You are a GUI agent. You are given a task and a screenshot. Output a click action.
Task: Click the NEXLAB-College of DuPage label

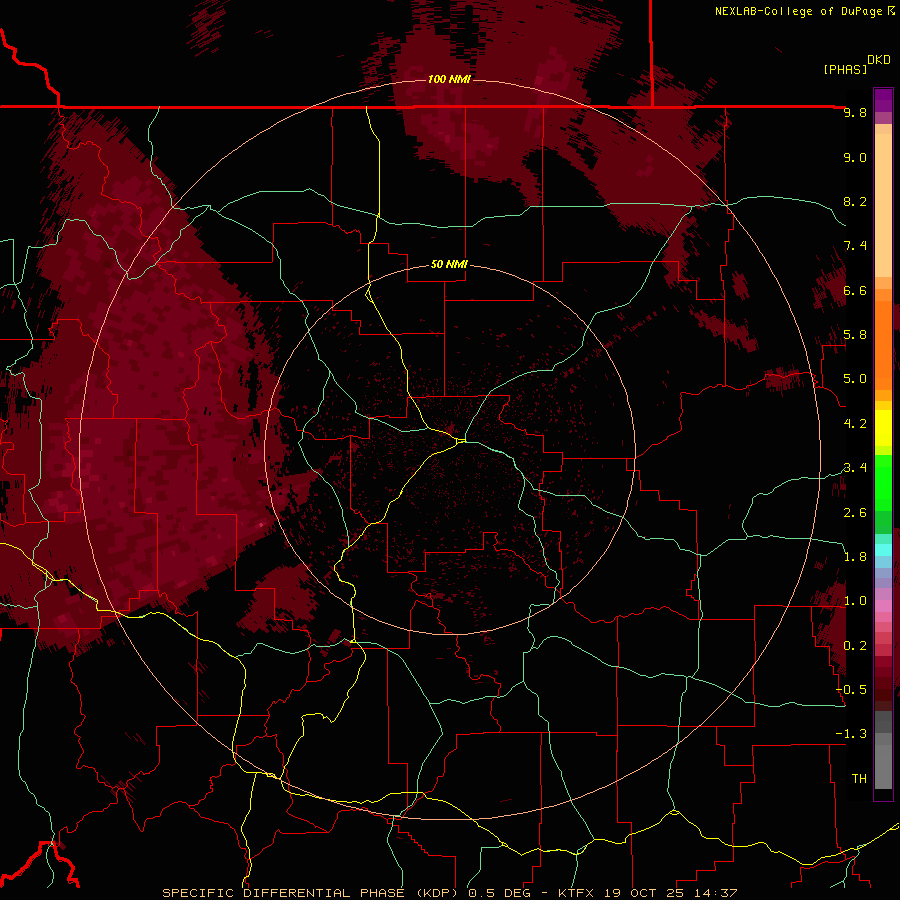798,11
